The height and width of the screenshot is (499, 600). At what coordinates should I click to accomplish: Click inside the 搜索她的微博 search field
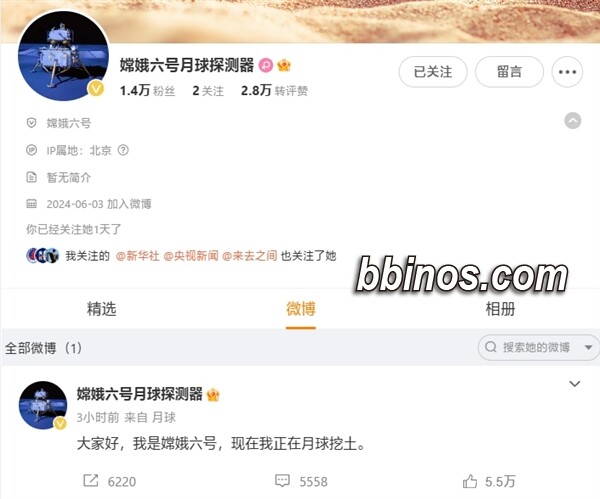538,347
